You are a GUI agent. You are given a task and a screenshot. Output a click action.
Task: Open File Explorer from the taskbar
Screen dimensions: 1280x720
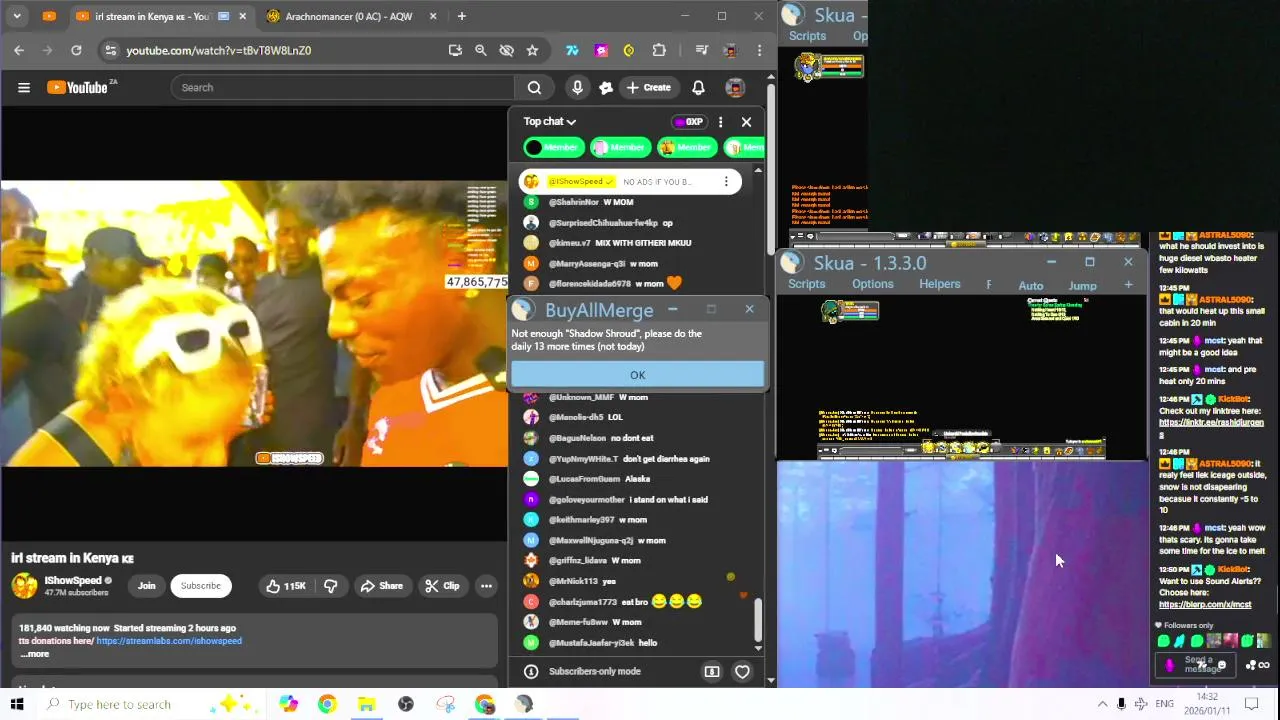pyautogui.click(x=366, y=704)
